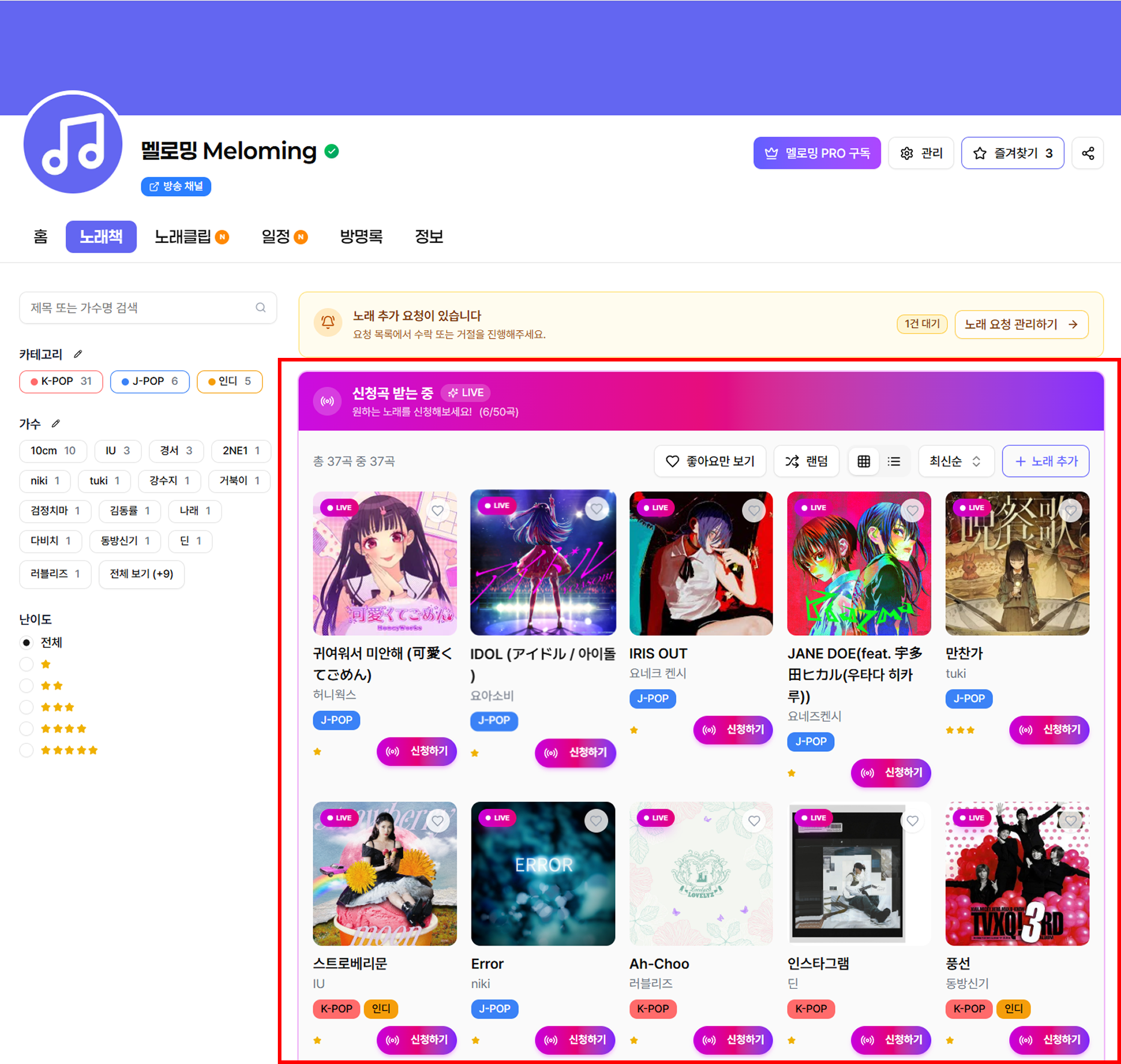The width and height of the screenshot is (1121, 1064).
Task: Filter by artist IU chip
Action: [x=118, y=451]
